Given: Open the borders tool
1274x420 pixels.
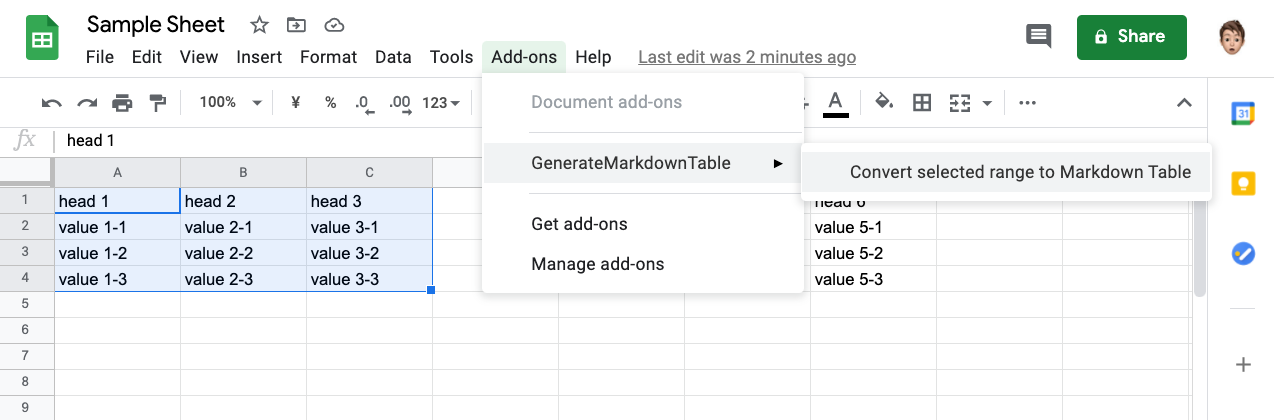Looking at the screenshot, I should tap(922, 102).
